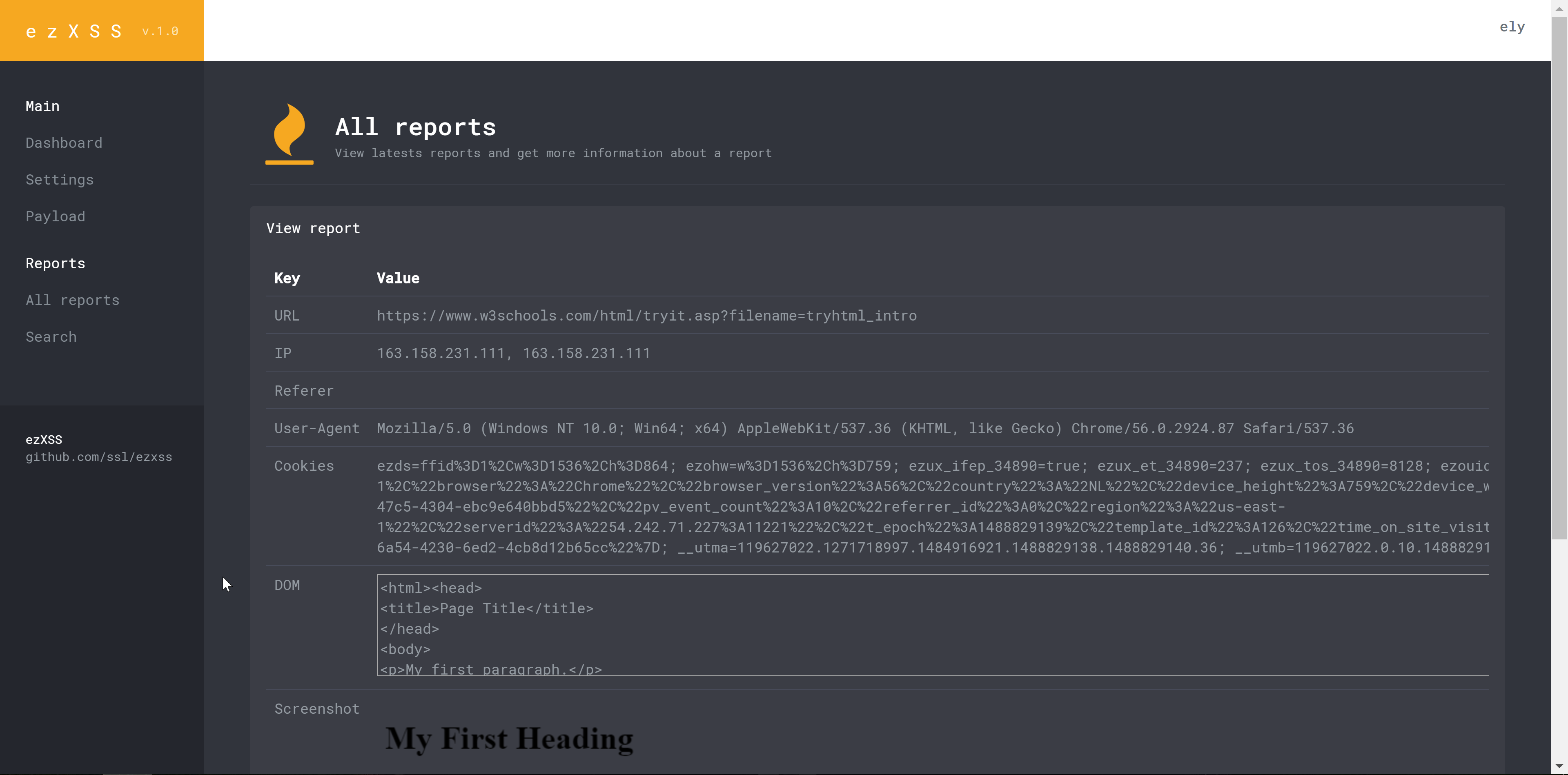Open the Payload section

click(55, 215)
